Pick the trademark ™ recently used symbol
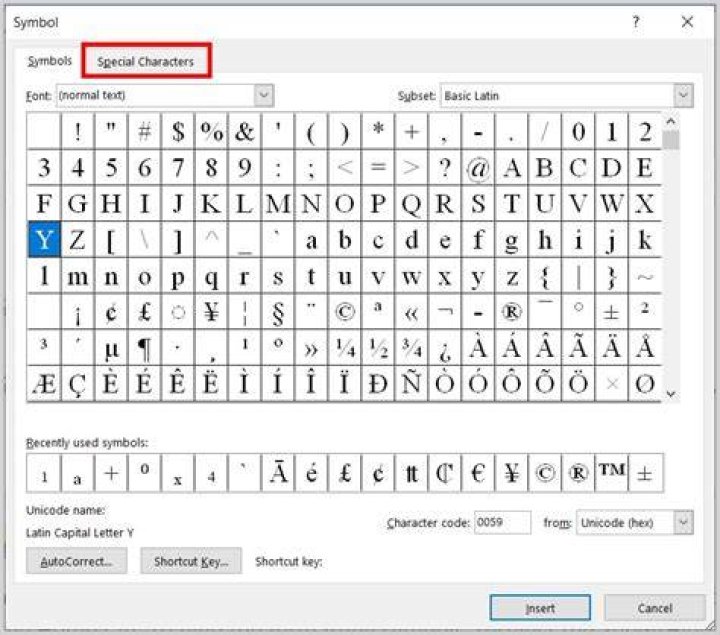The height and width of the screenshot is (635, 720). click(x=611, y=473)
